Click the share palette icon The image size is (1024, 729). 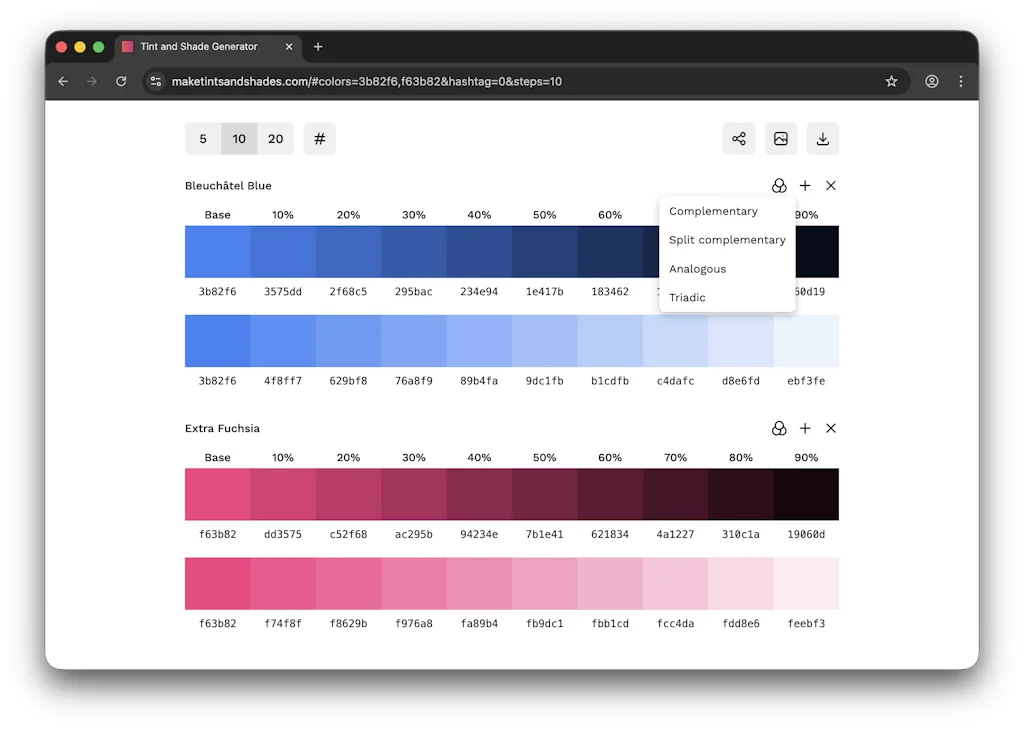tap(739, 138)
